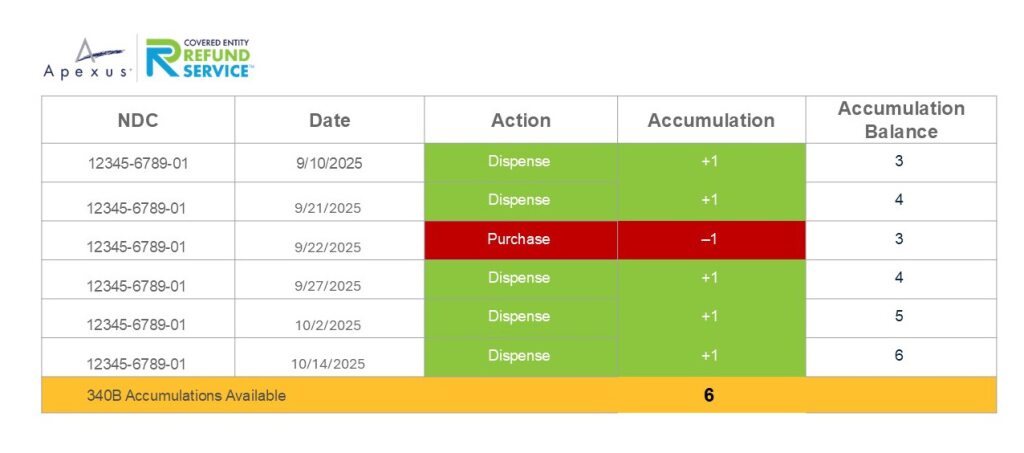Select the 10/2/2025 date cell
Viewport: 1024px width, 453px height.
(x=329, y=325)
